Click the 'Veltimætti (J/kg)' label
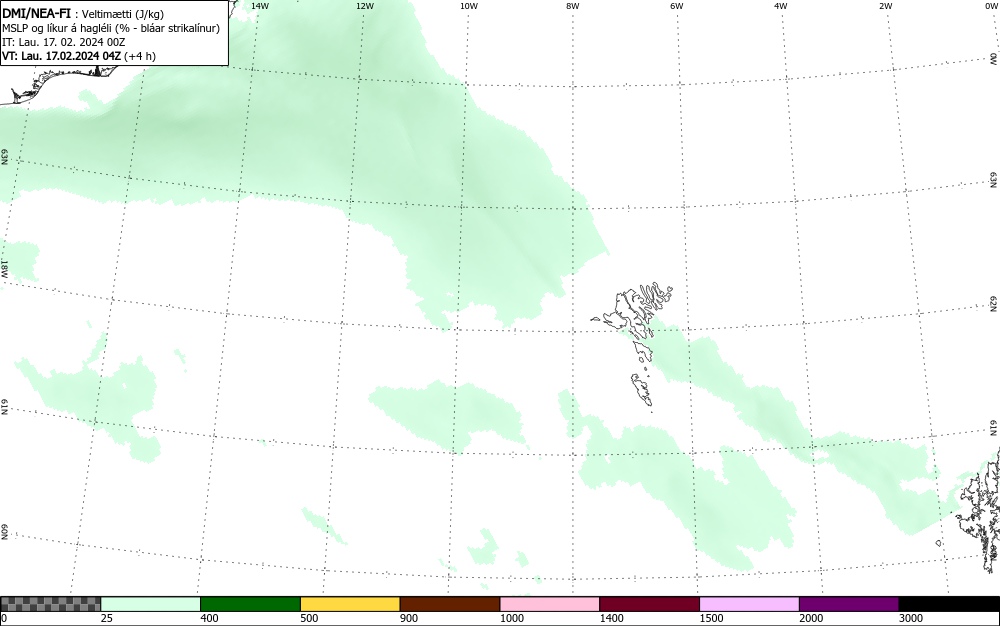This screenshot has height=626, width=1000. click(122, 15)
